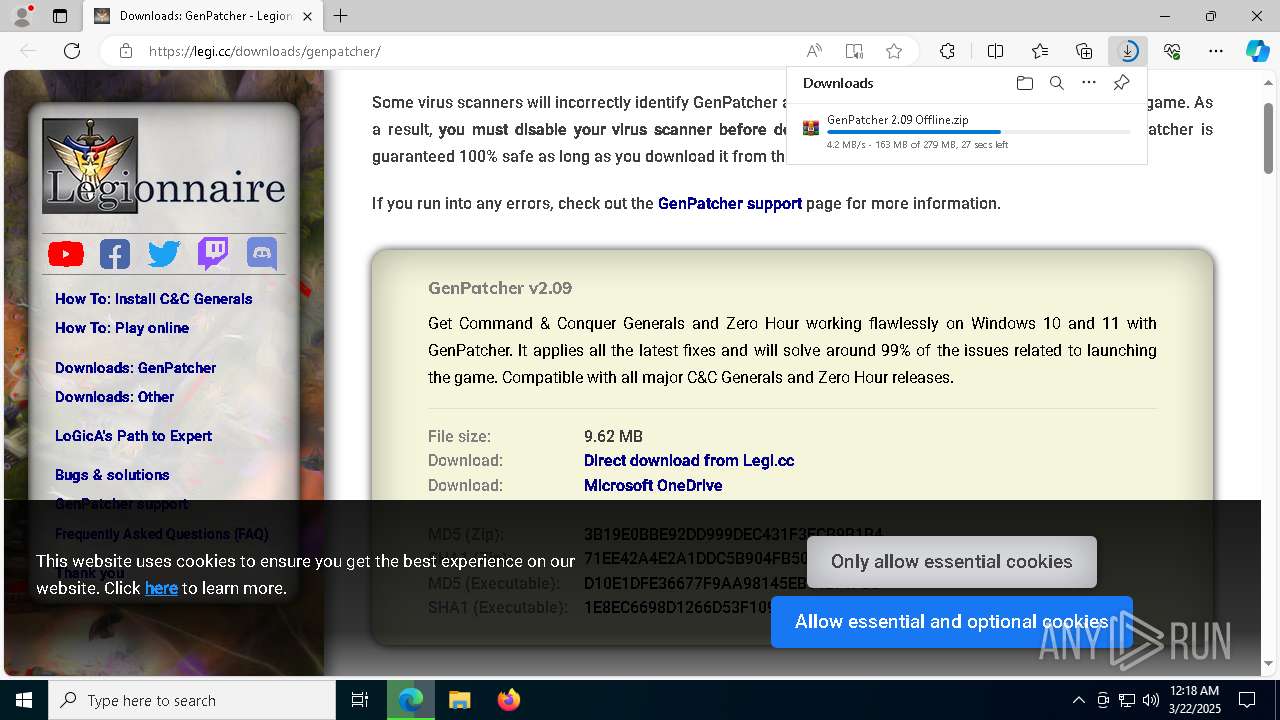This screenshot has height=720, width=1280.
Task: Open the Twitter social icon in sidebar
Action: click(x=164, y=254)
